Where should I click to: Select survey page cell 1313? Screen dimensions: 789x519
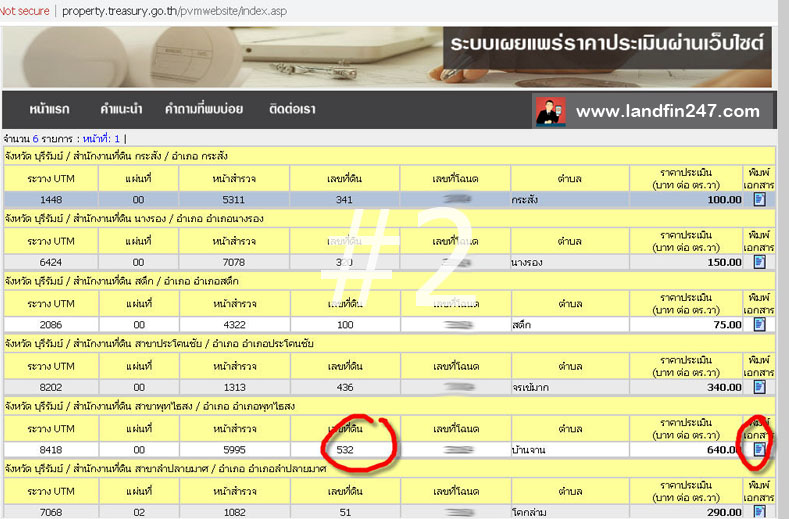pos(234,387)
